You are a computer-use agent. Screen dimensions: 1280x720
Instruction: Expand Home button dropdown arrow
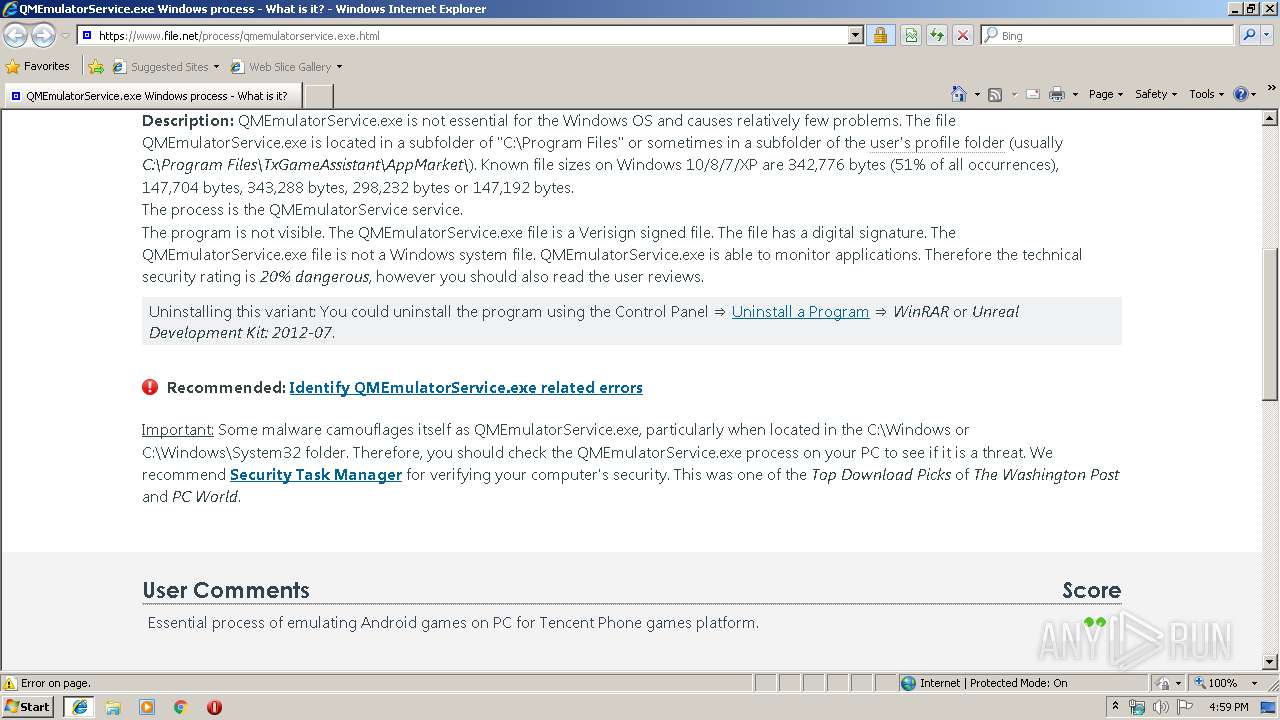975,94
